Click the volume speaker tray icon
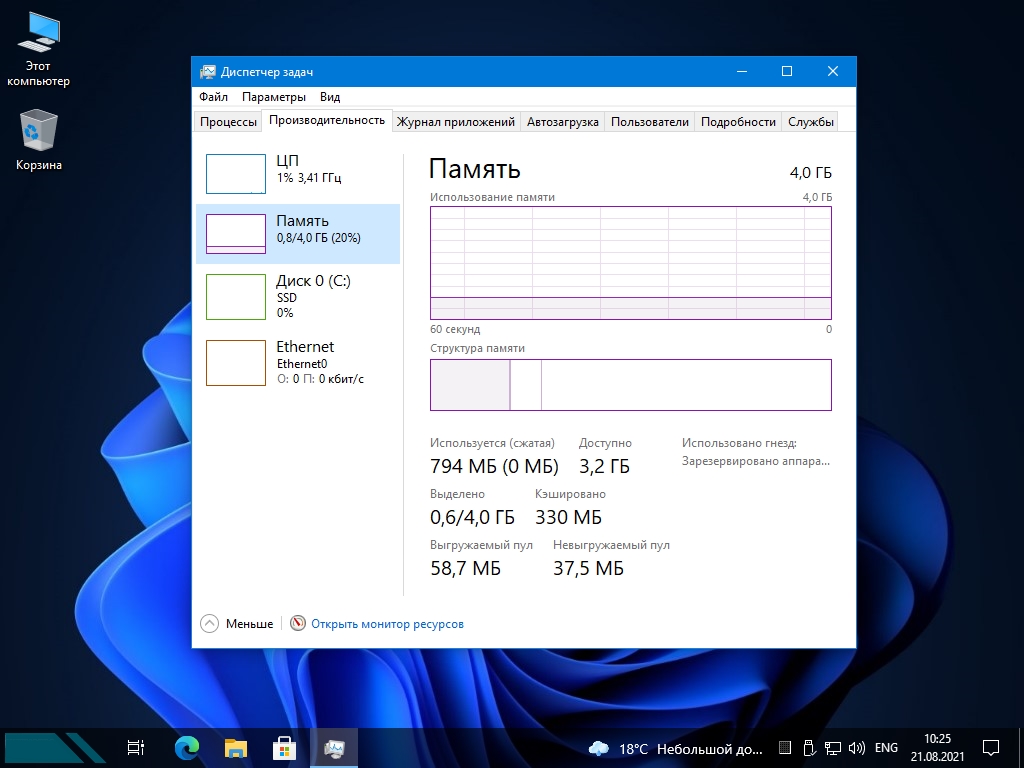1024x768 pixels. [856, 748]
